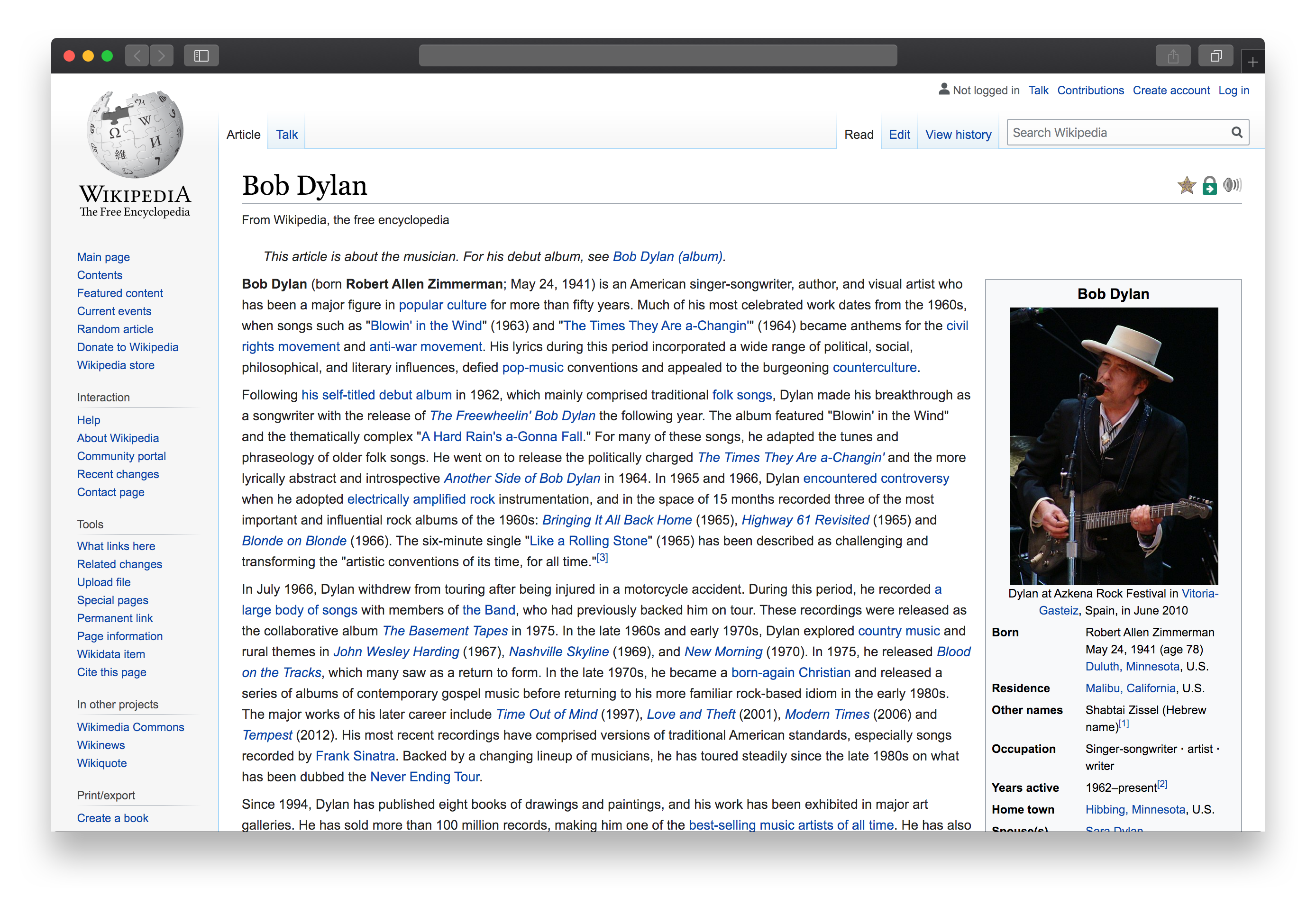Open "Blowin' in the Wind" link

(x=426, y=326)
